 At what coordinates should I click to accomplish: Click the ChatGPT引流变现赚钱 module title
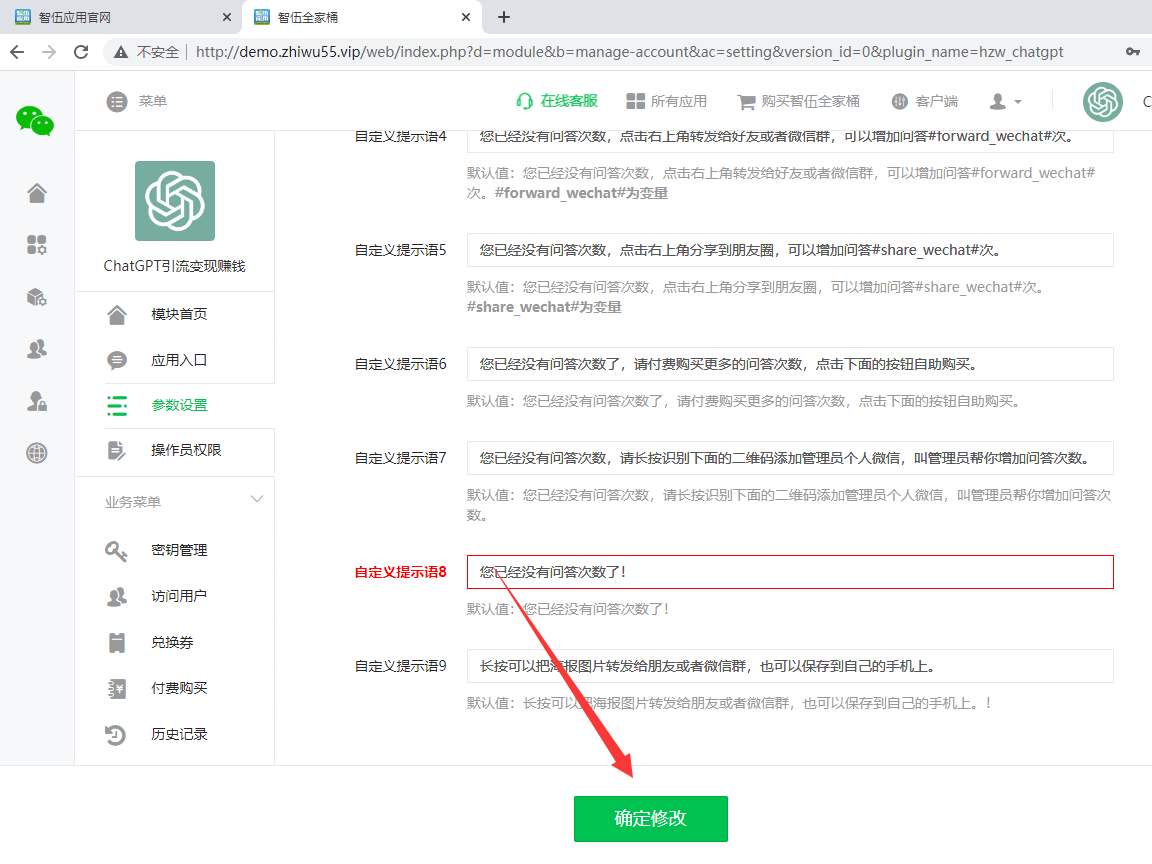pyautogui.click(x=175, y=266)
